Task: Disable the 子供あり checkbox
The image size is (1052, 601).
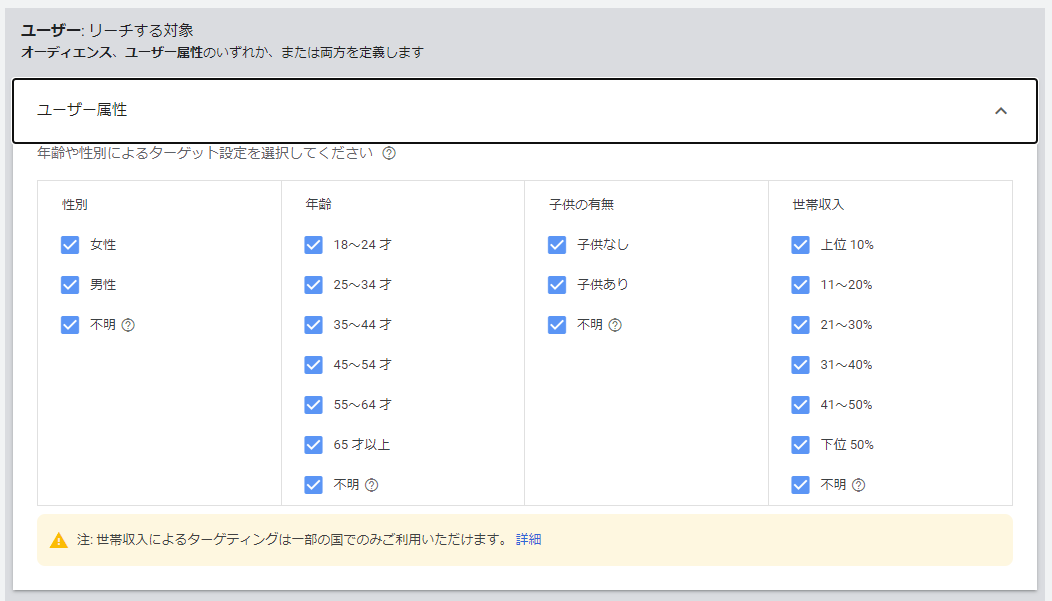Action: point(557,285)
